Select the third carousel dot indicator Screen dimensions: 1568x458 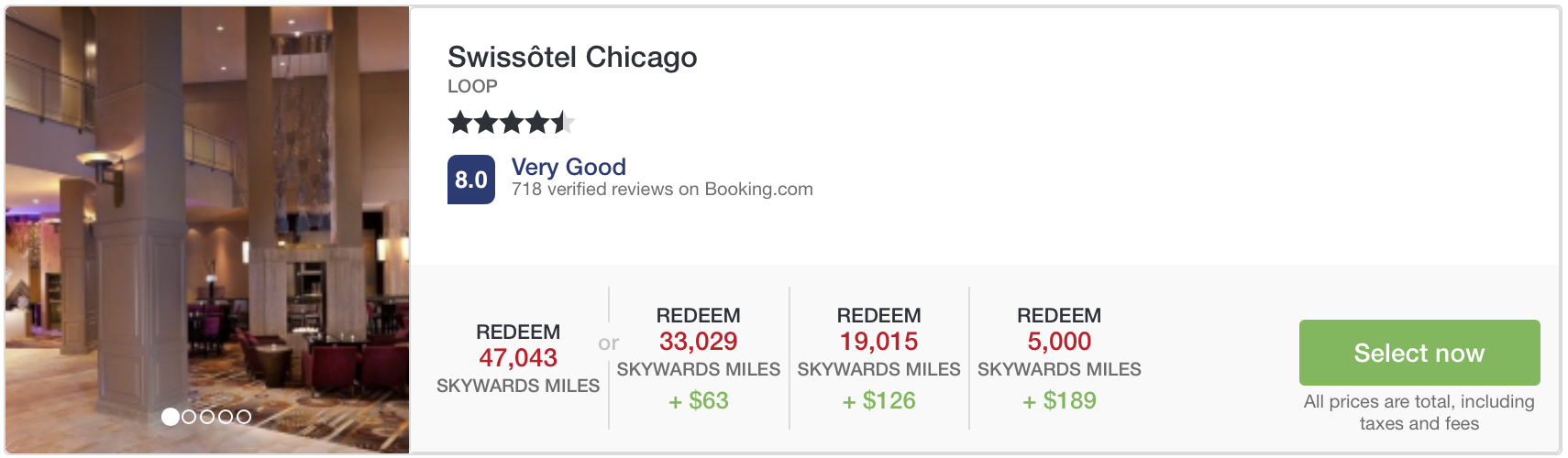(x=207, y=417)
